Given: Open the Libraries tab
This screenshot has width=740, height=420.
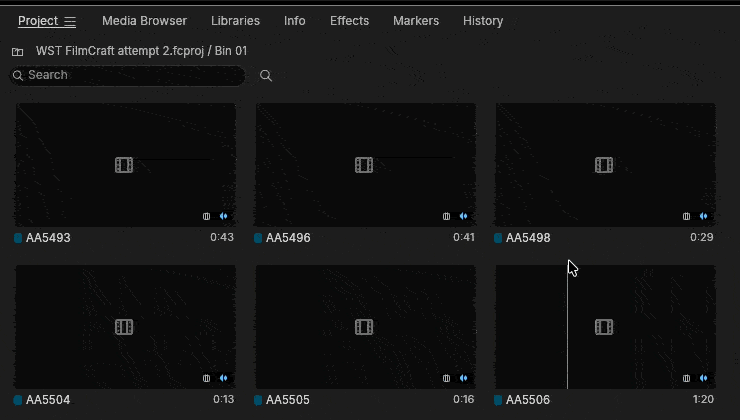Looking at the screenshot, I should pyautogui.click(x=235, y=21).
